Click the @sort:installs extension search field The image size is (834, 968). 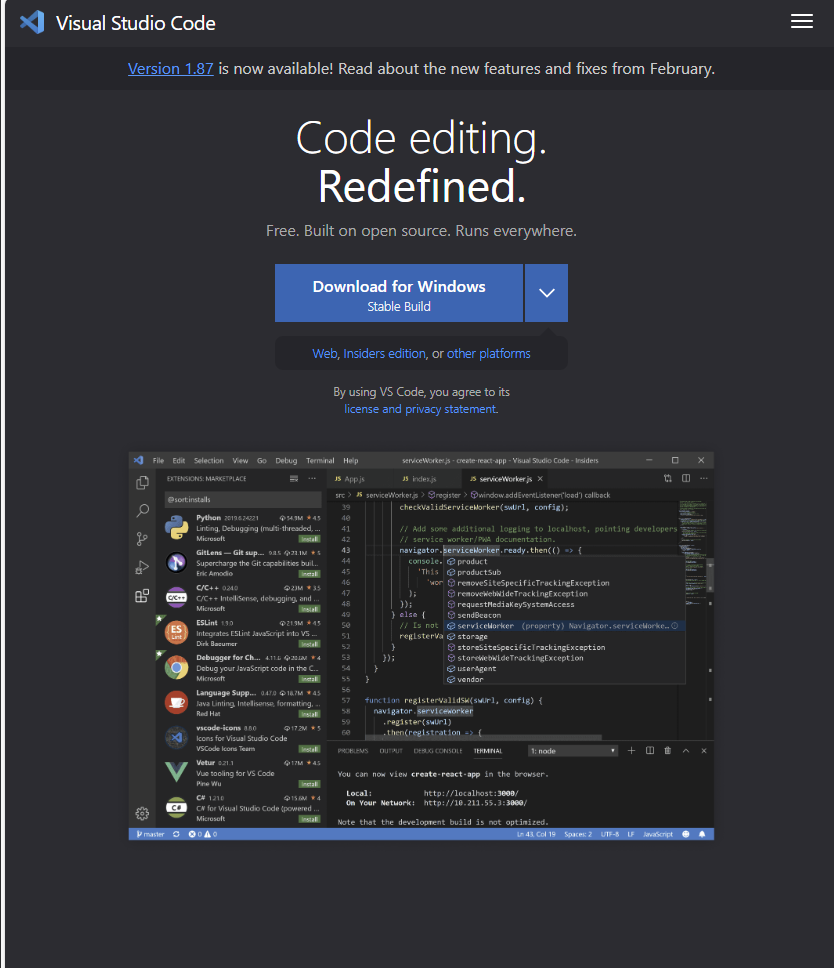pyautogui.click(x=243, y=499)
